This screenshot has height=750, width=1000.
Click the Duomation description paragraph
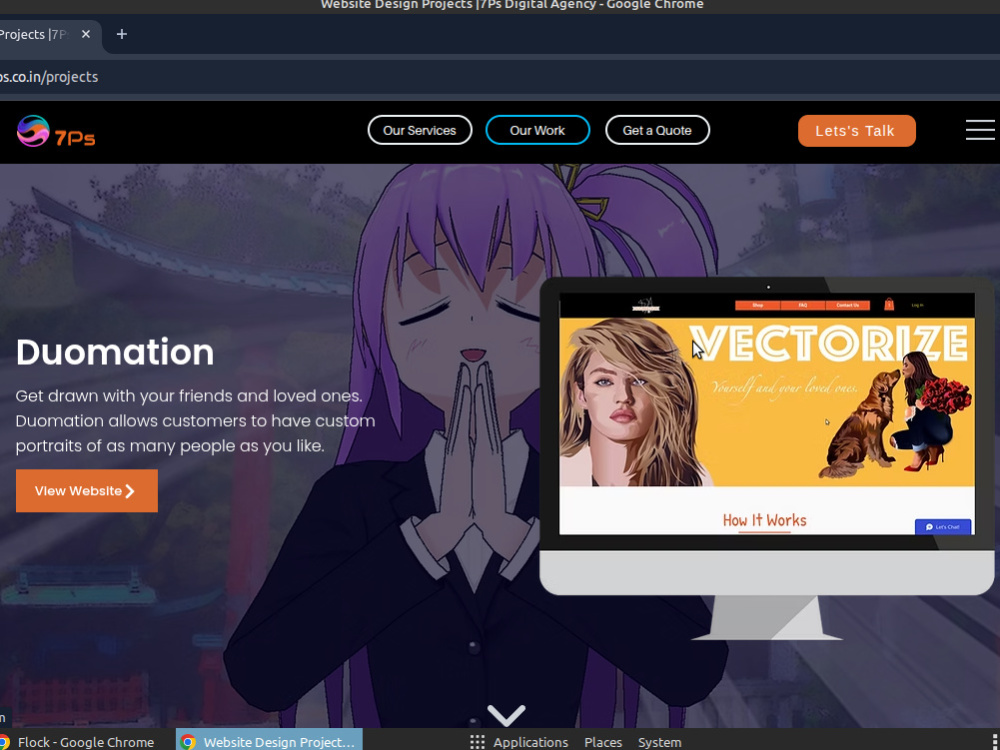[195, 421]
